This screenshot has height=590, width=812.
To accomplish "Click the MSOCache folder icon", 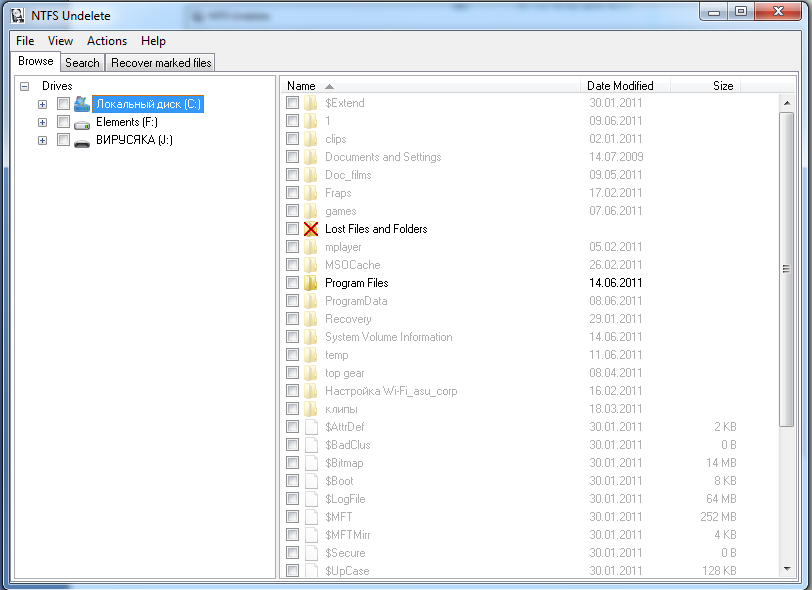I will click(311, 265).
